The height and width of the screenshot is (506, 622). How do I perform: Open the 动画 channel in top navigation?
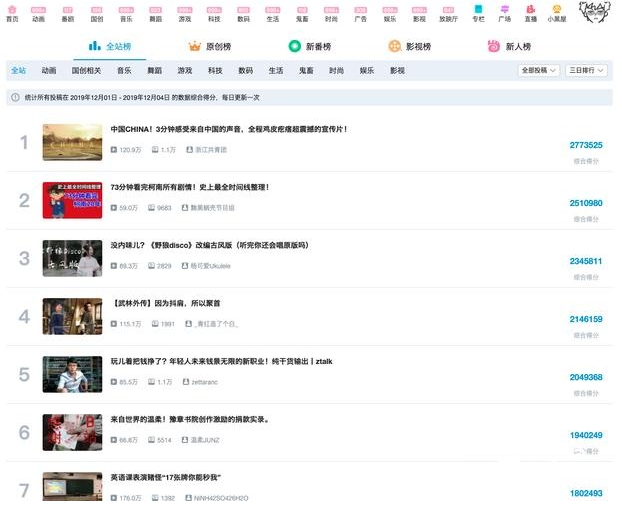click(x=38, y=14)
